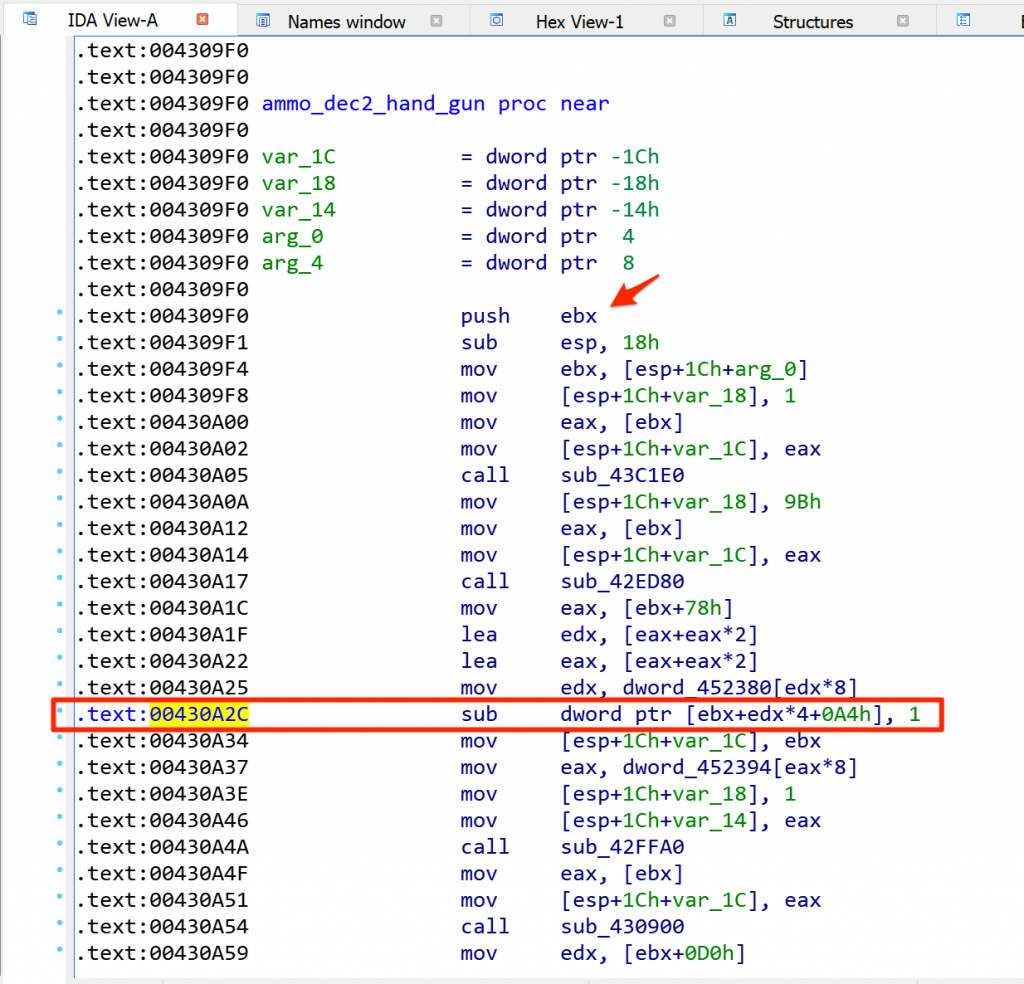Switch to the Names window tab
The height and width of the screenshot is (984, 1024).
pyautogui.click(x=346, y=21)
